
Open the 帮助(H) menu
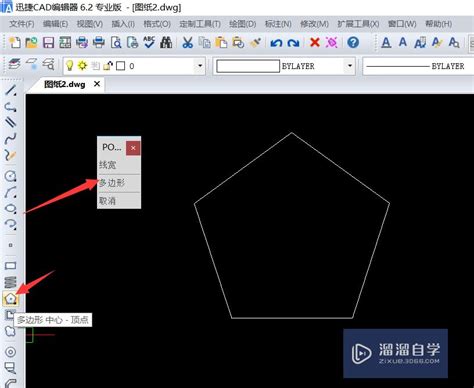tap(438, 24)
